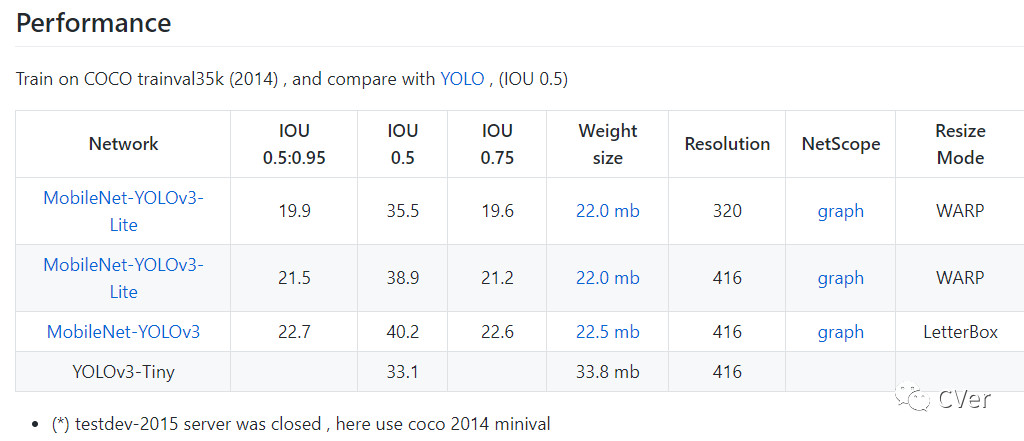
Task: Select the 33.8 mb weight size cell
Action: [607, 372]
